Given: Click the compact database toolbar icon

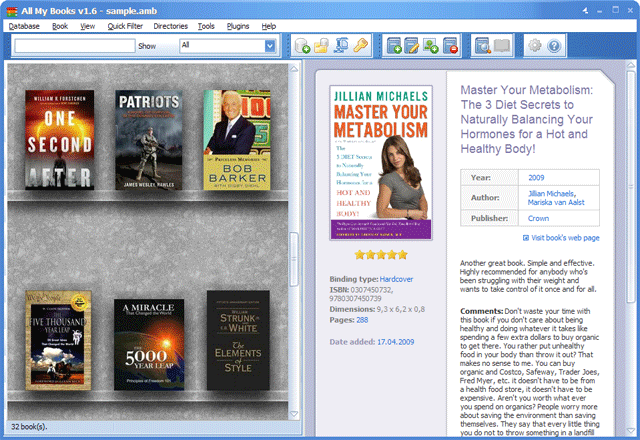Looking at the screenshot, I should (x=341, y=46).
